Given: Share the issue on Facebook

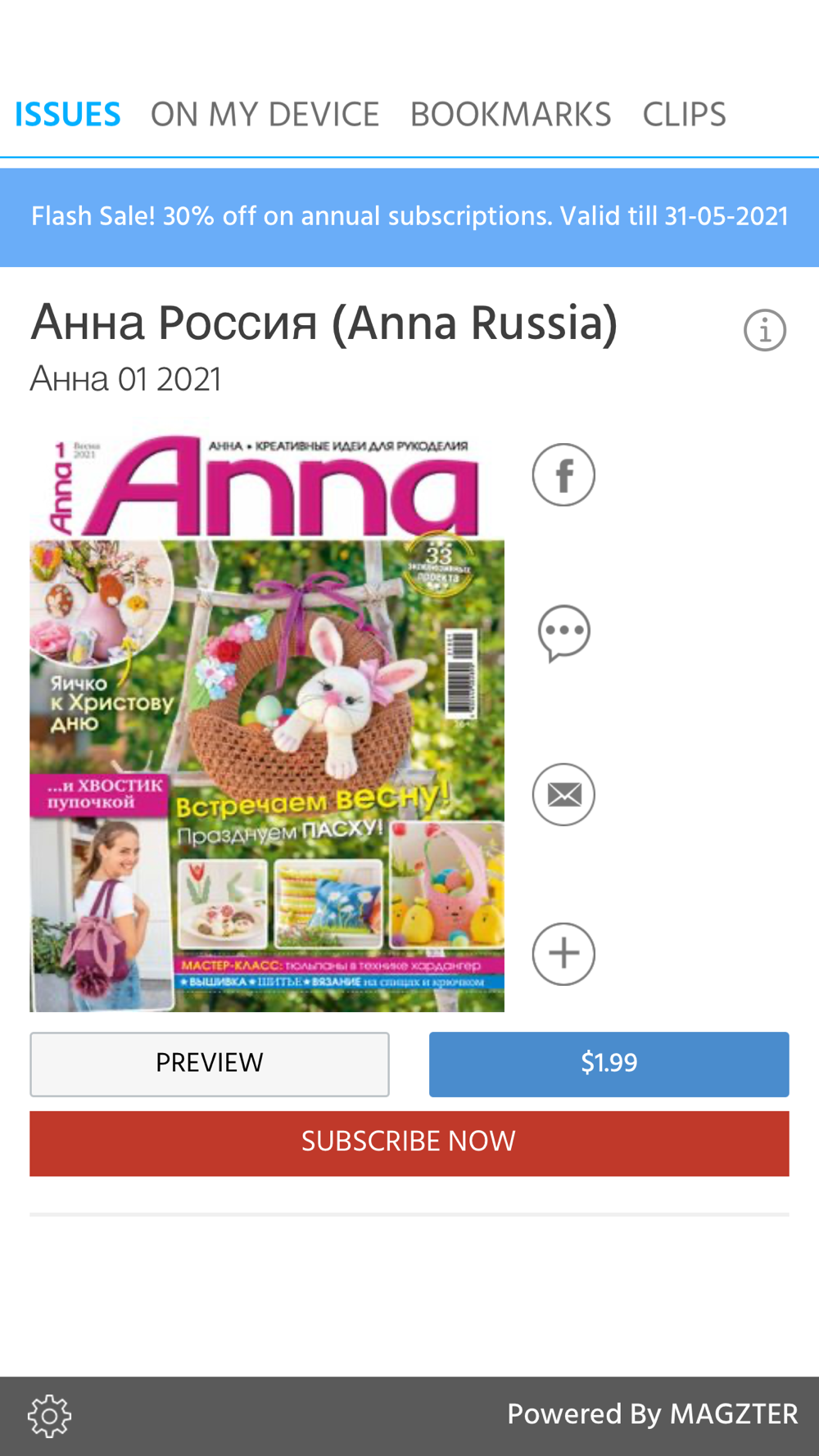Looking at the screenshot, I should [563, 475].
